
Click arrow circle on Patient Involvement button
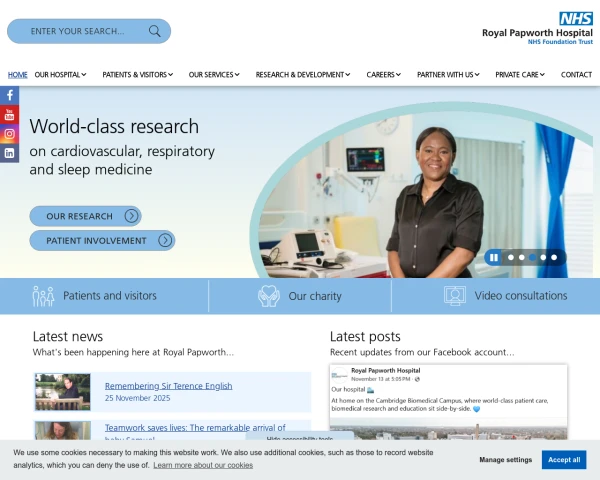click(x=165, y=240)
